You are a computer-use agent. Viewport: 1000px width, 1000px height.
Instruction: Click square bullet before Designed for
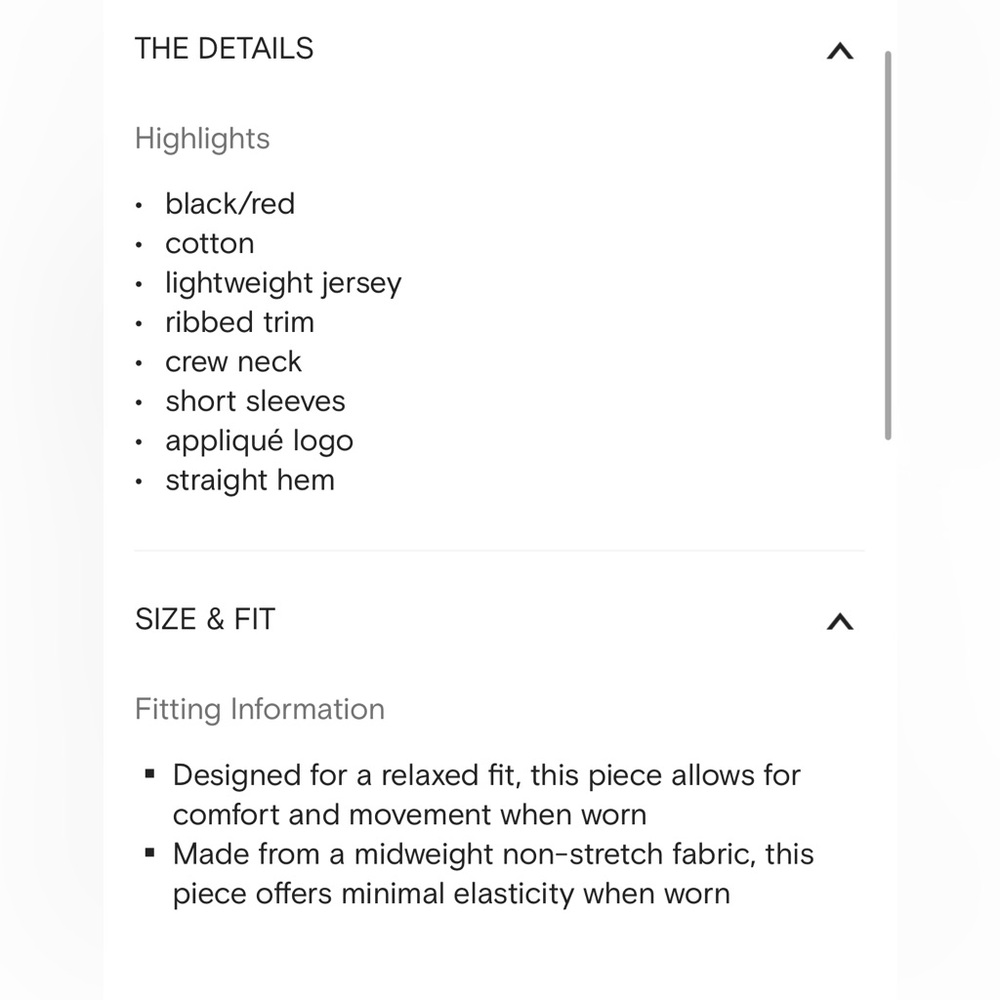pyautogui.click(x=150, y=774)
